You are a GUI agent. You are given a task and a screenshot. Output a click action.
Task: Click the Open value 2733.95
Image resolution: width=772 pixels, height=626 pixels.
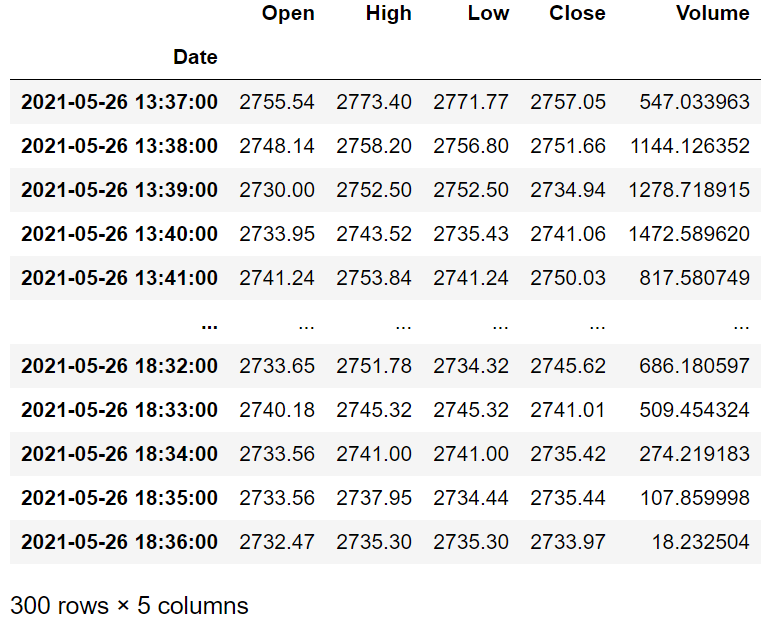tap(277, 234)
